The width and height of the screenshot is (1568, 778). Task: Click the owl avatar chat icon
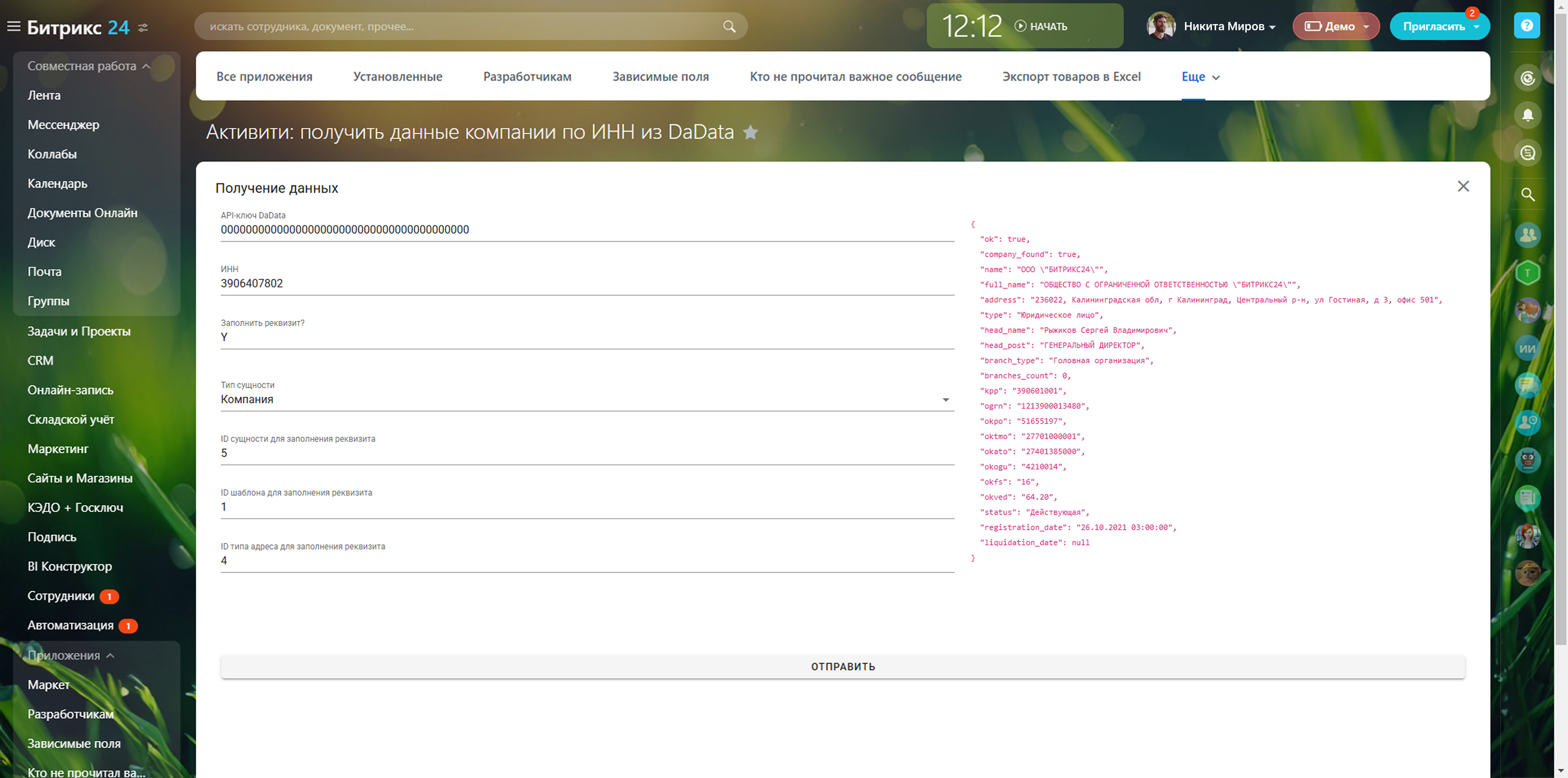(x=1527, y=460)
